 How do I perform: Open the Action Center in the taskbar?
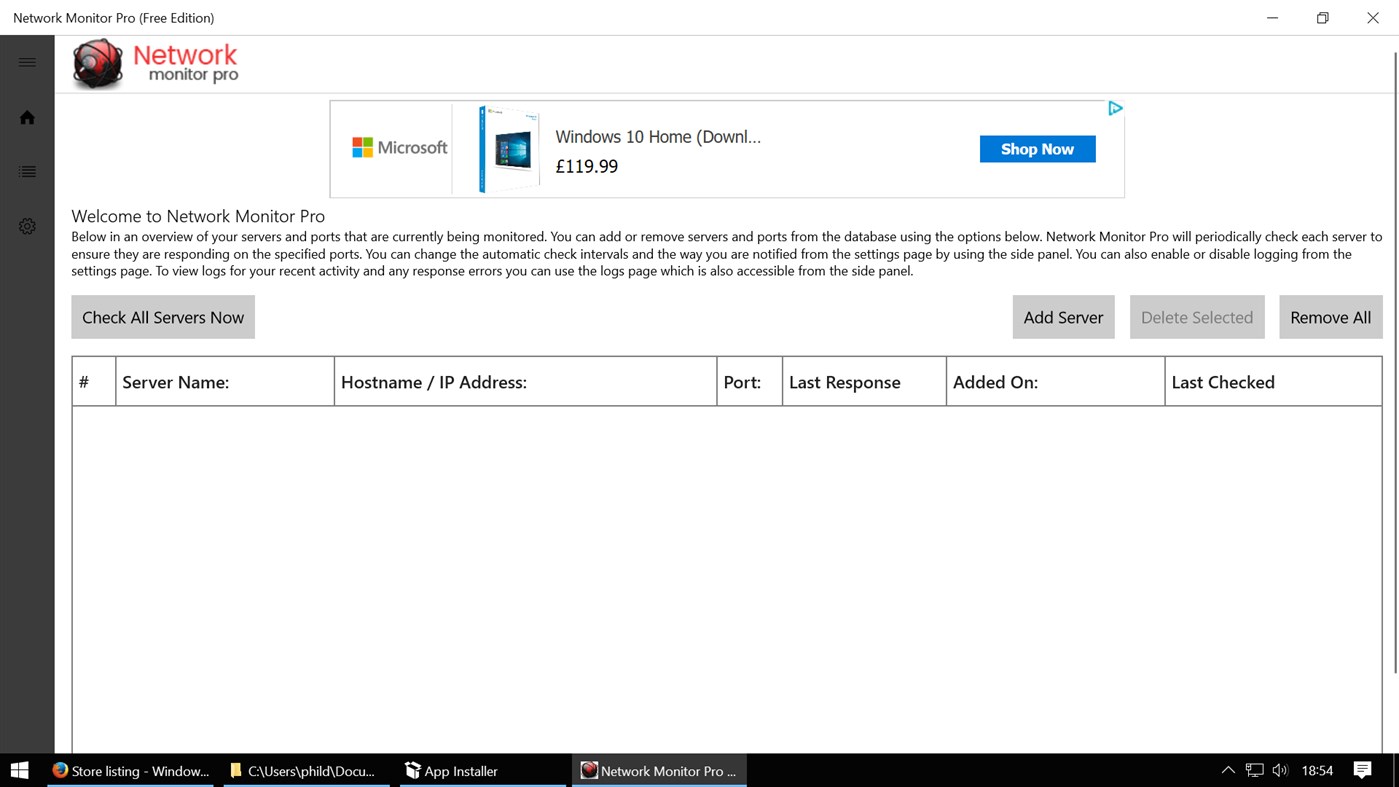[1360, 770]
